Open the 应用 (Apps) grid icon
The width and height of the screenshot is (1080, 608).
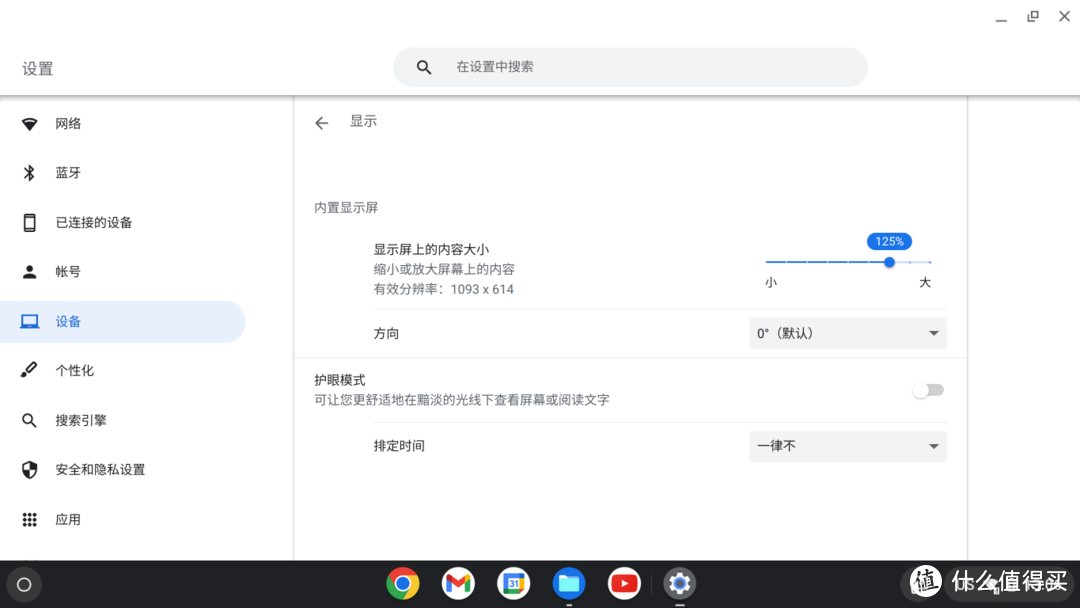click(30, 519)
